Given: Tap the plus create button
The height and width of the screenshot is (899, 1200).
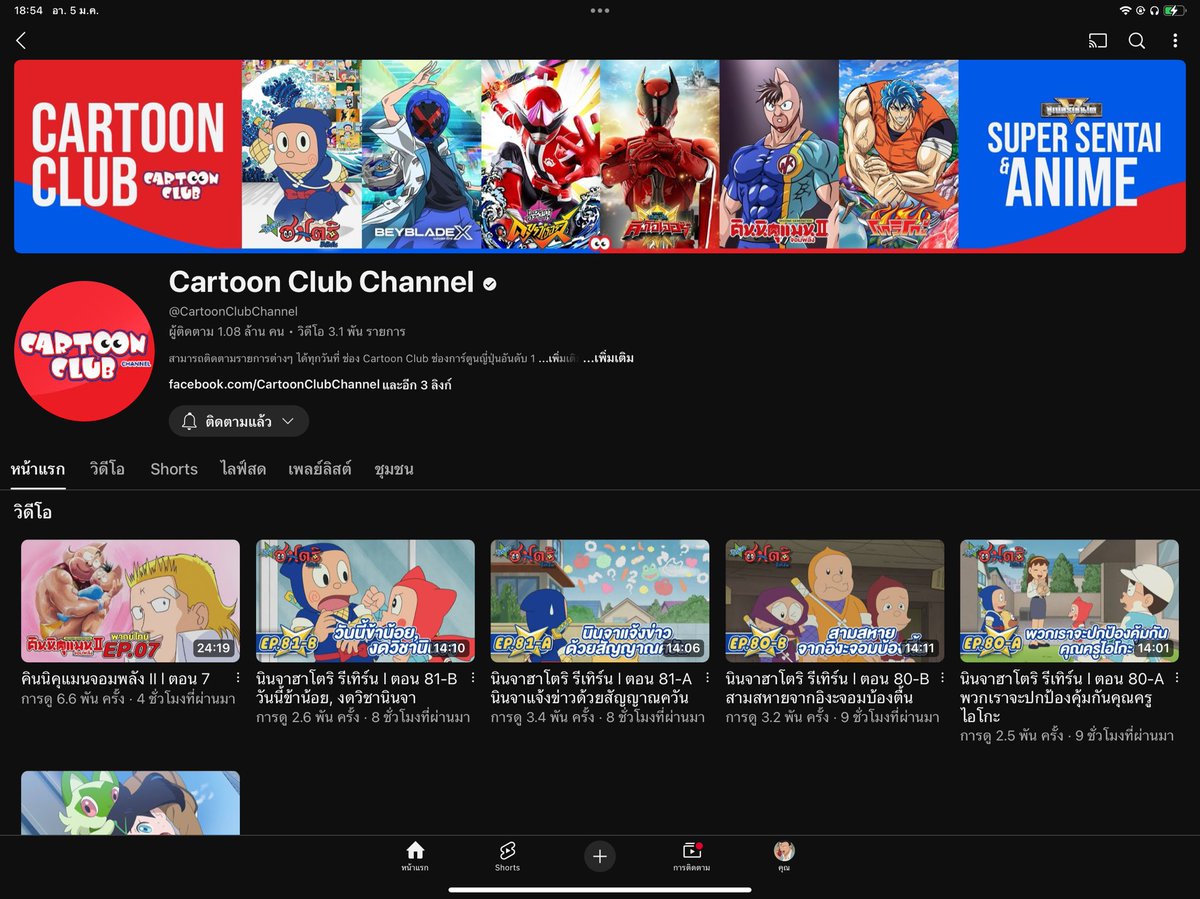Looking at the screenshot, I should (600, 856).
